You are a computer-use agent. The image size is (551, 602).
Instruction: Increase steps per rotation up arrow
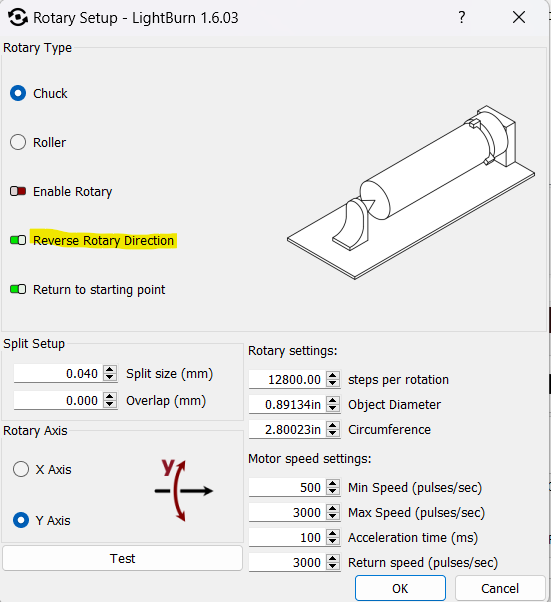tap(333, 375)
